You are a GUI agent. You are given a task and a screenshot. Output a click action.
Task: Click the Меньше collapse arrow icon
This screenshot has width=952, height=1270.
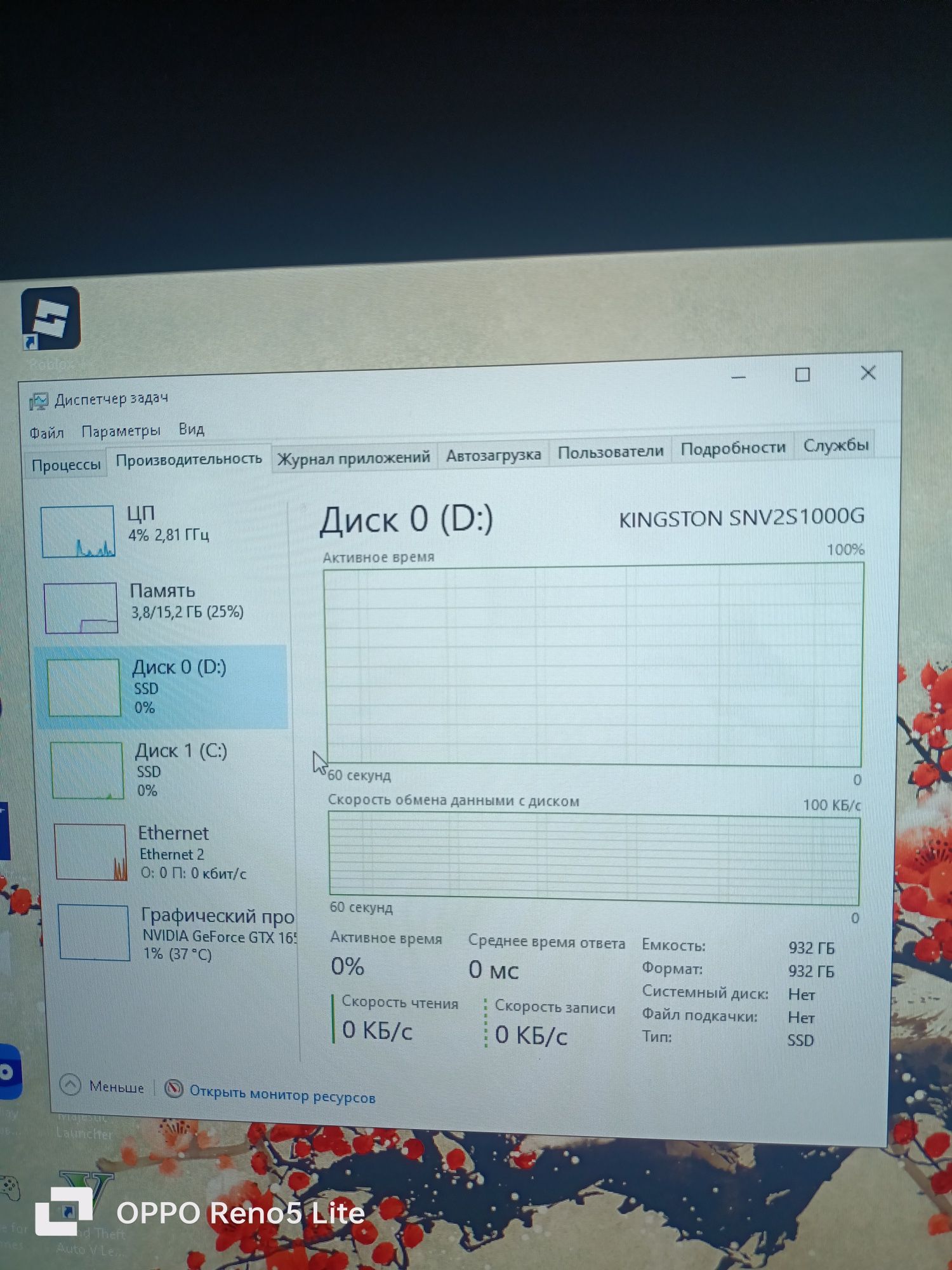point(70,1085)
